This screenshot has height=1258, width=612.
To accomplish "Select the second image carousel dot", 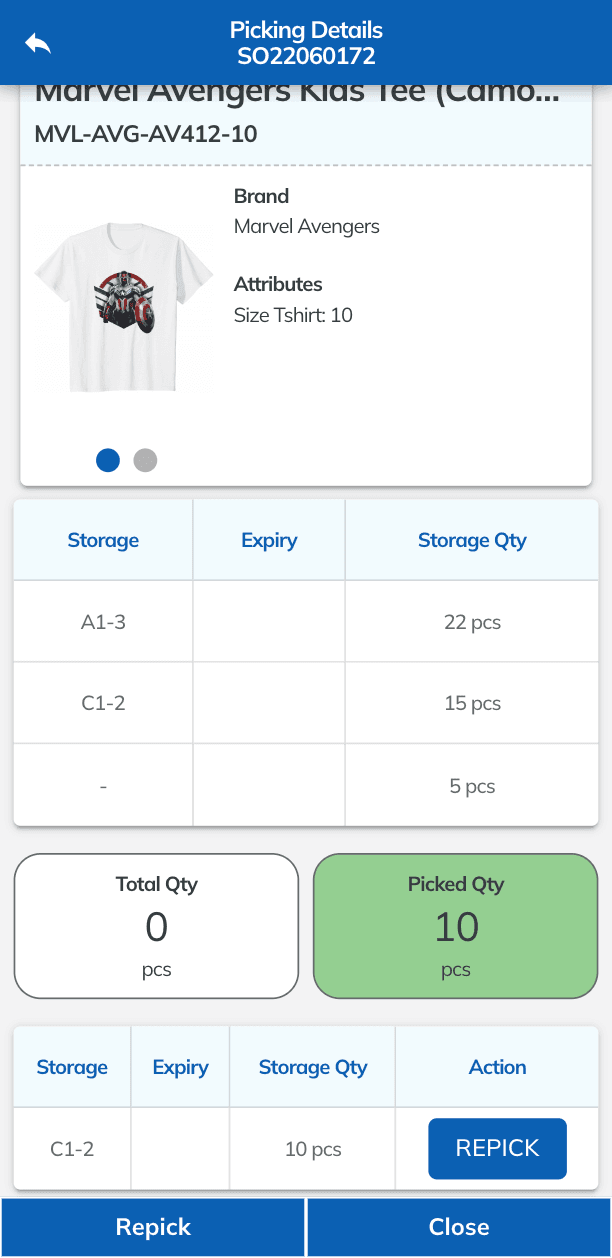I will coord(146,460).
